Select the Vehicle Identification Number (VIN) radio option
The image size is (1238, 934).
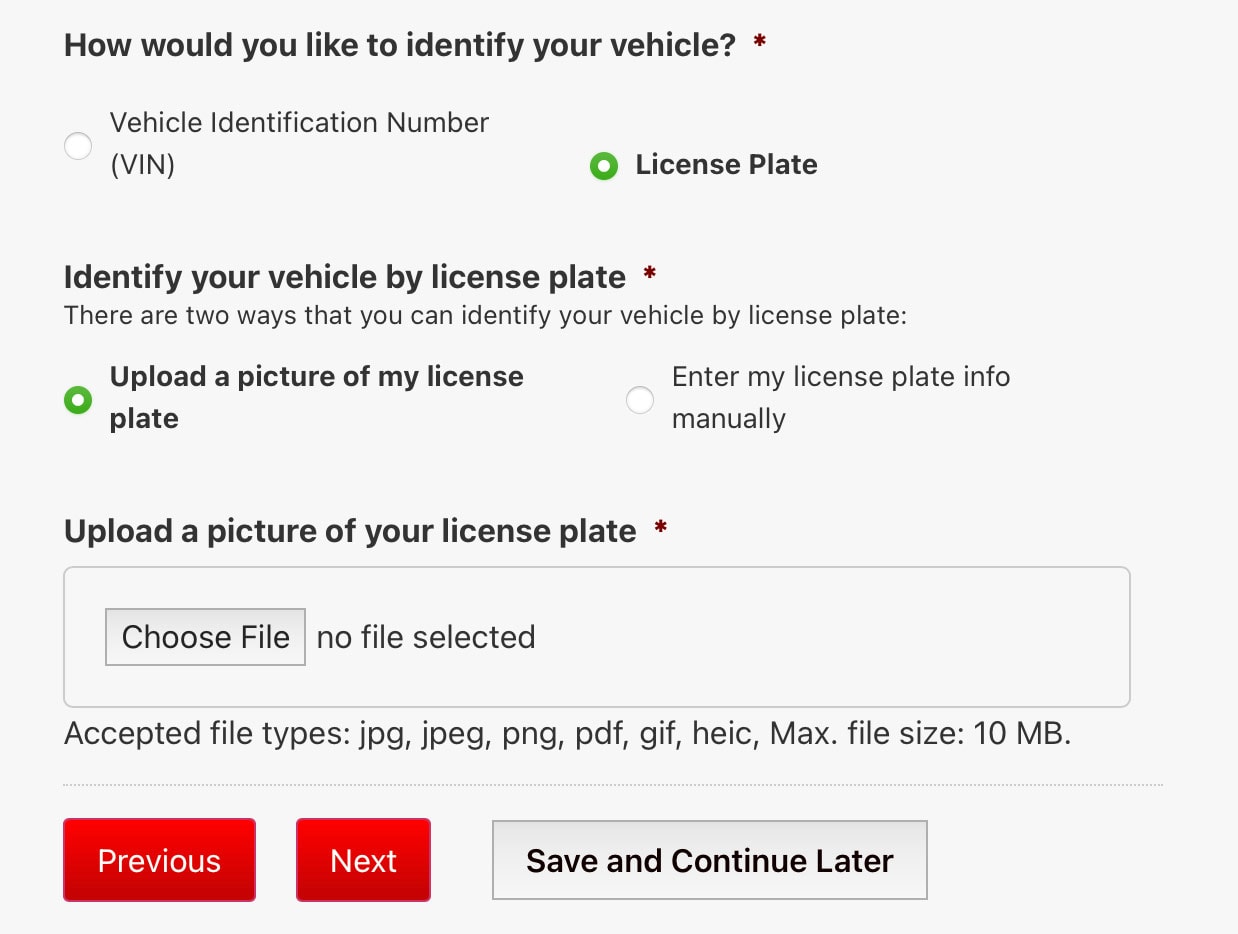pos(78,146)
